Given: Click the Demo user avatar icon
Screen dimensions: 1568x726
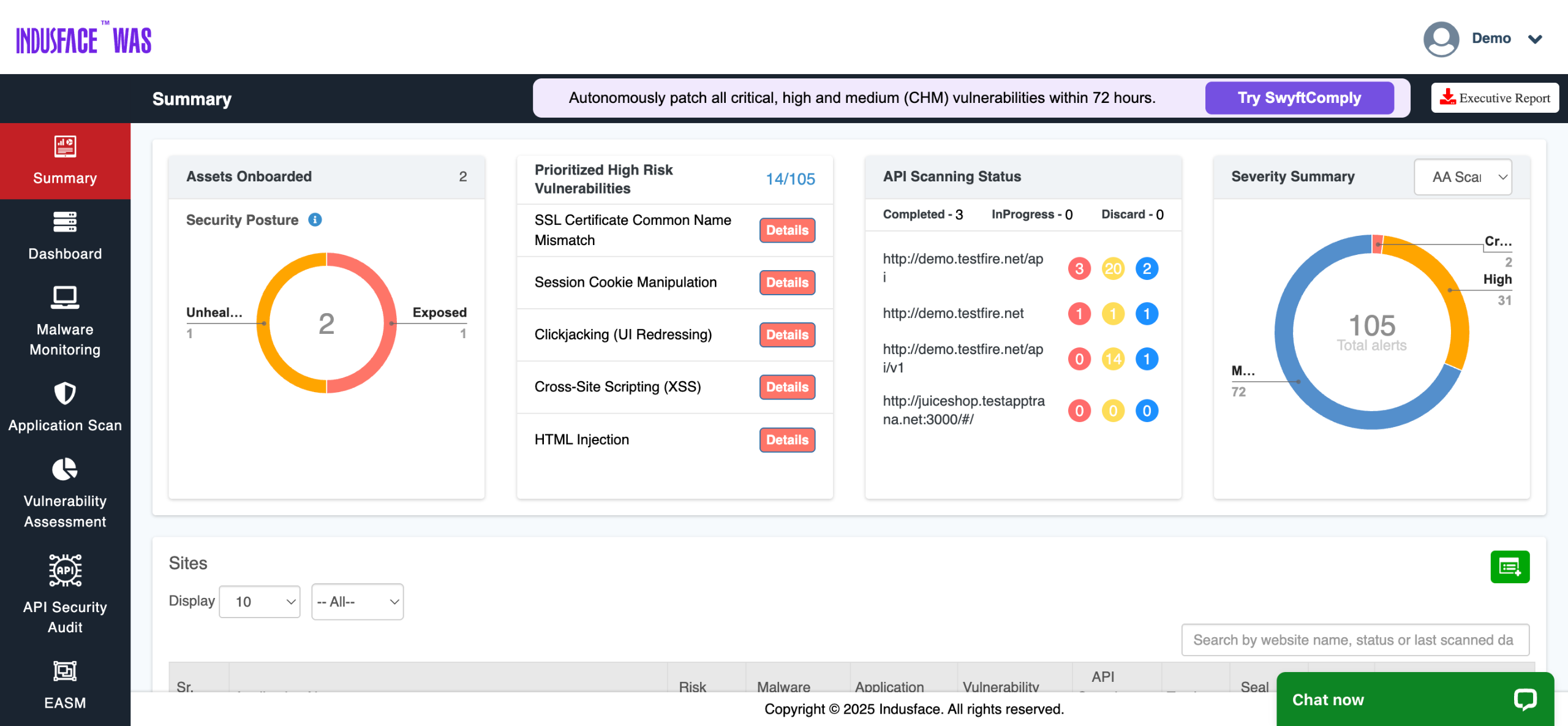Looking at the screenshot, I should tap(1441, 39).
